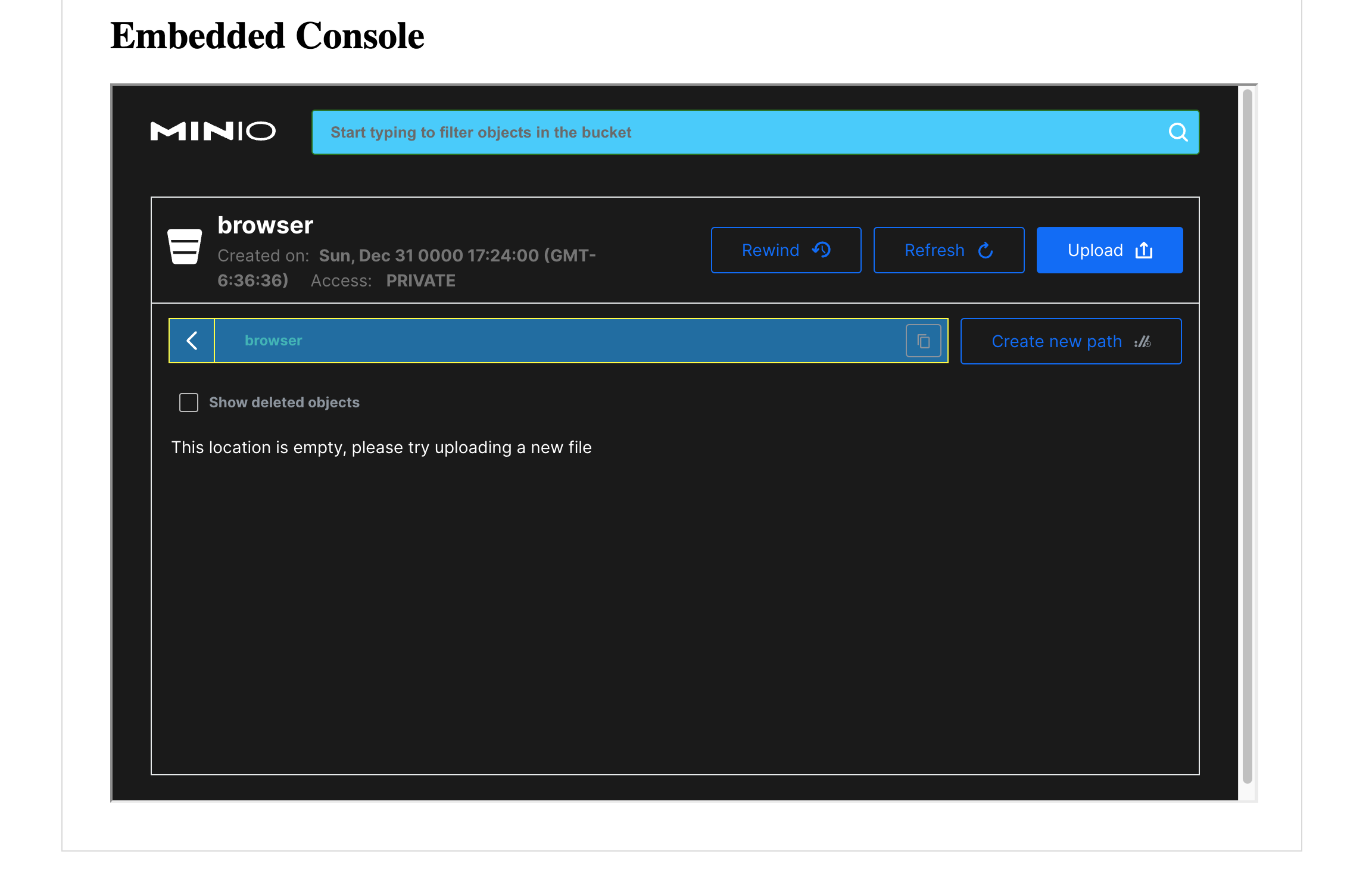Screen dimensions: 1372x873
Task: Open the Rewind option
Action: point(786,250)
